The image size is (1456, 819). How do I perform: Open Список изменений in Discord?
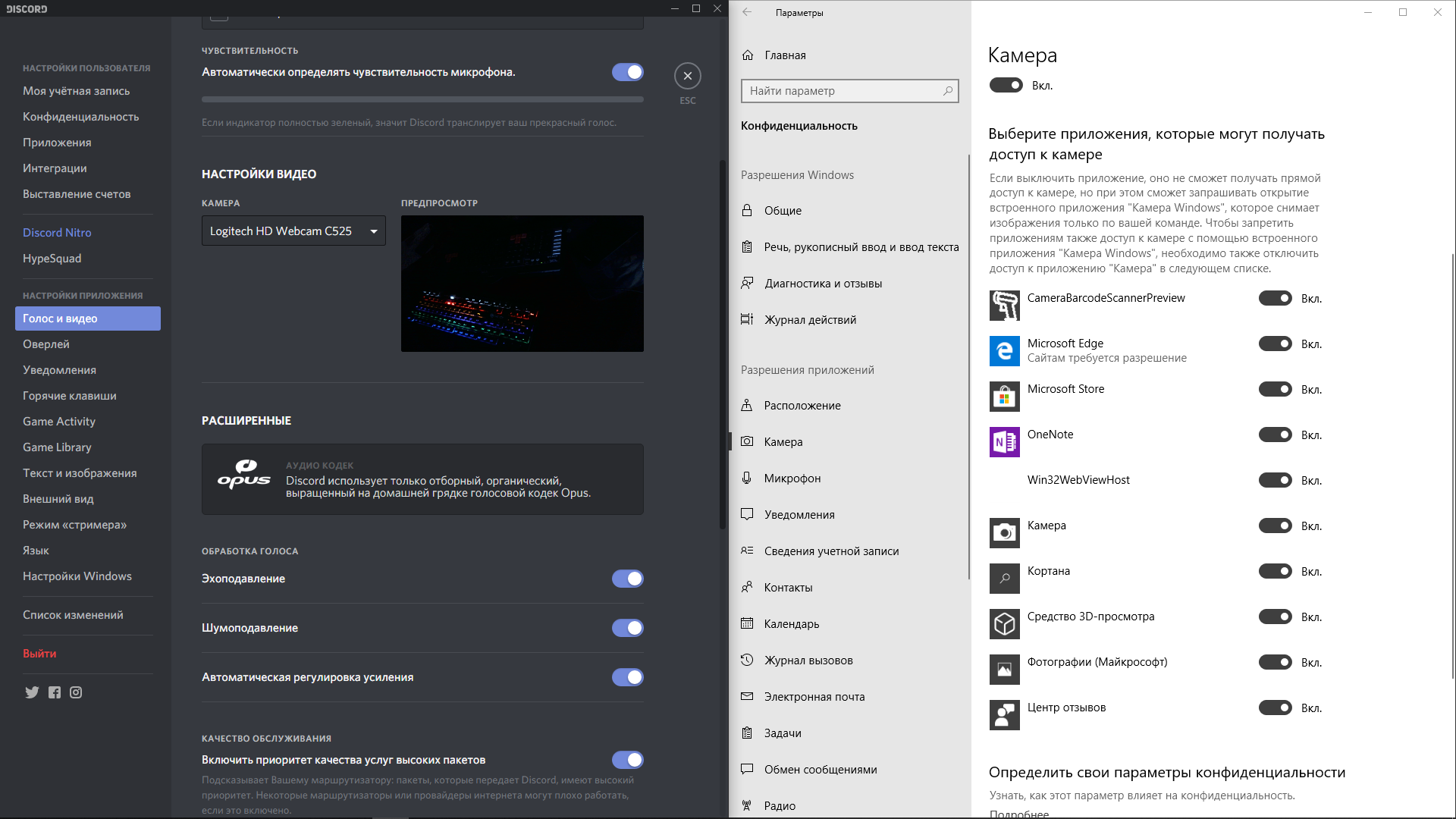pos(88,615)
